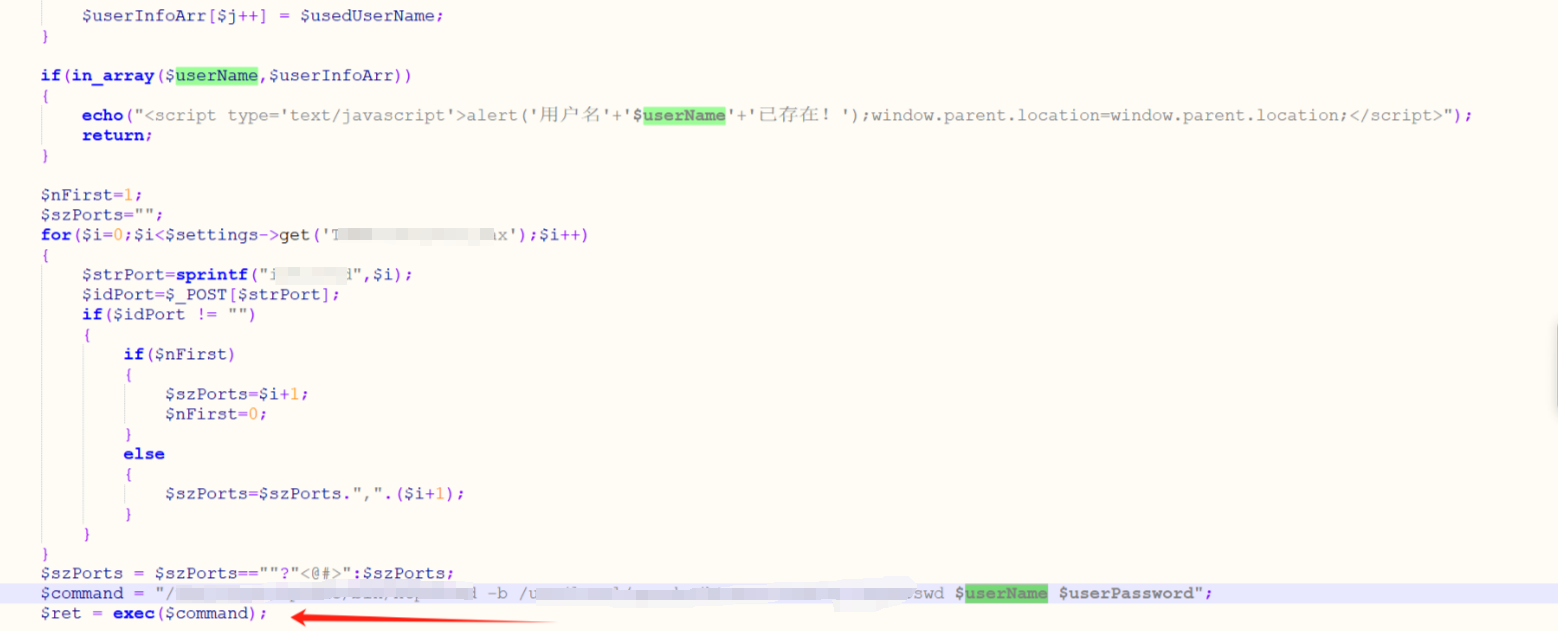Click $strPort at the start of the sprintf line

coord(123,274)
